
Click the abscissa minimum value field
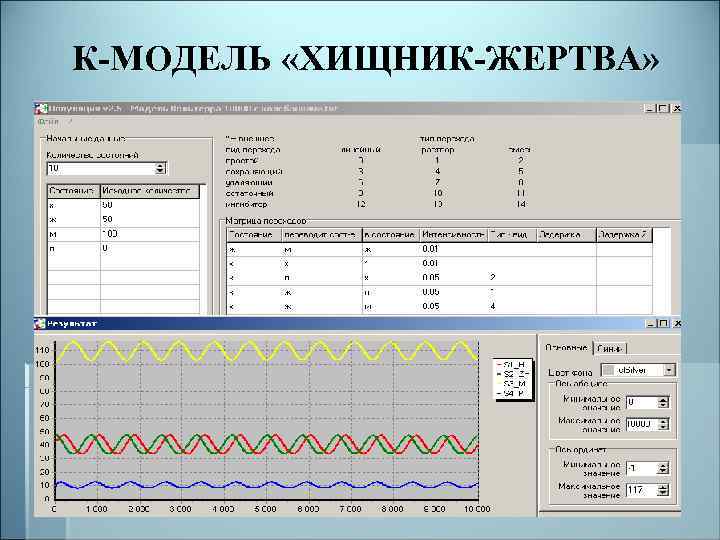tap(641, 403)
